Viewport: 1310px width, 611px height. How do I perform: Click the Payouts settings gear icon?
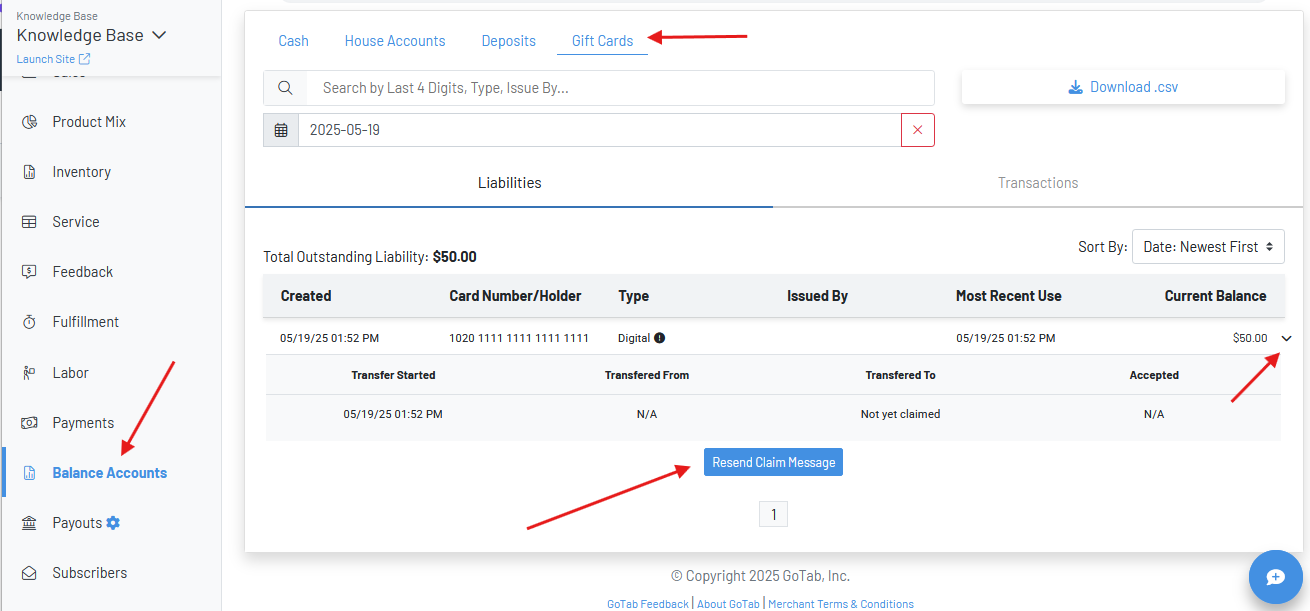point(113,523)
